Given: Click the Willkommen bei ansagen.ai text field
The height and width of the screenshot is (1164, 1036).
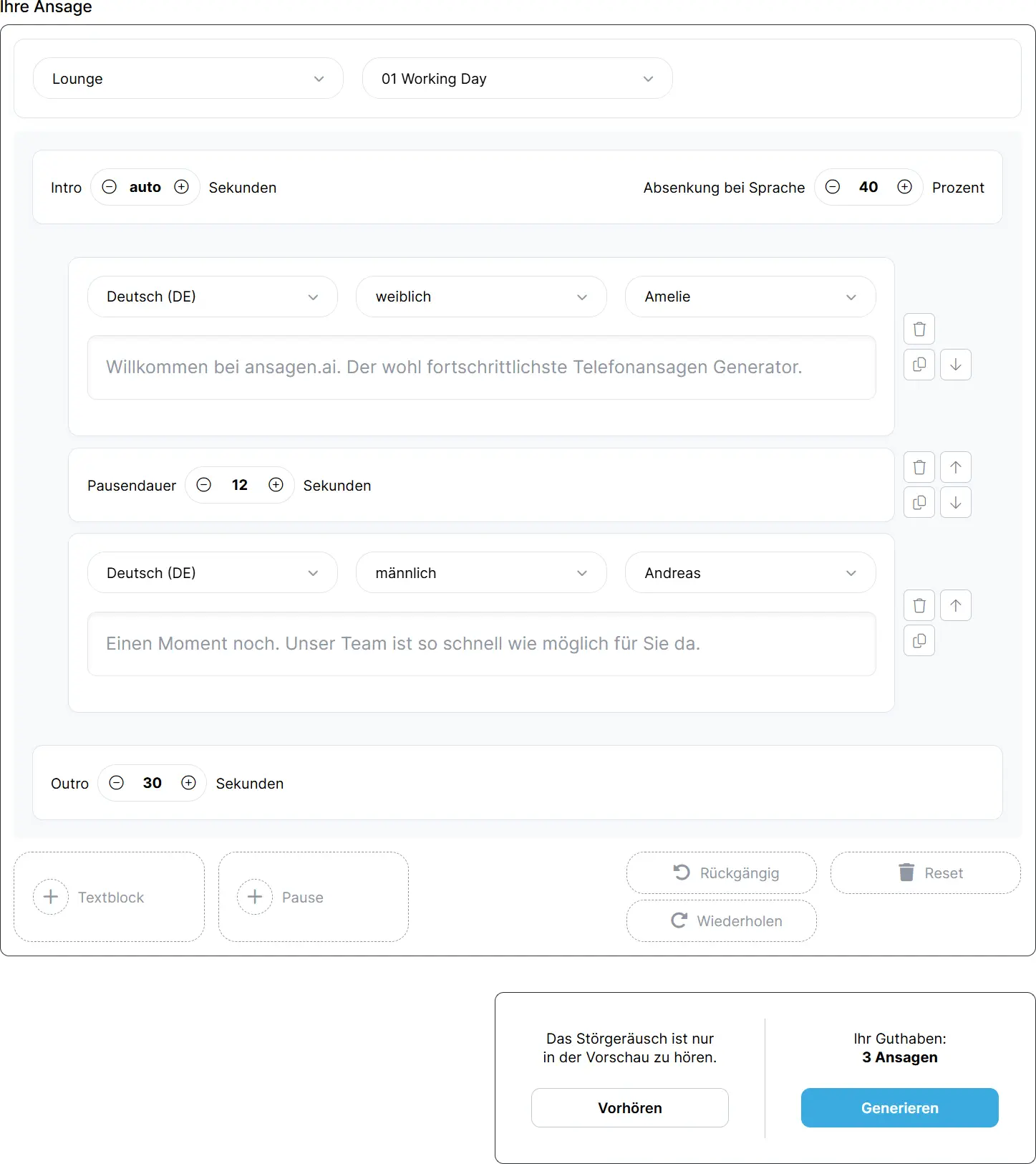Looking at the screenshot, I should 481,367.
